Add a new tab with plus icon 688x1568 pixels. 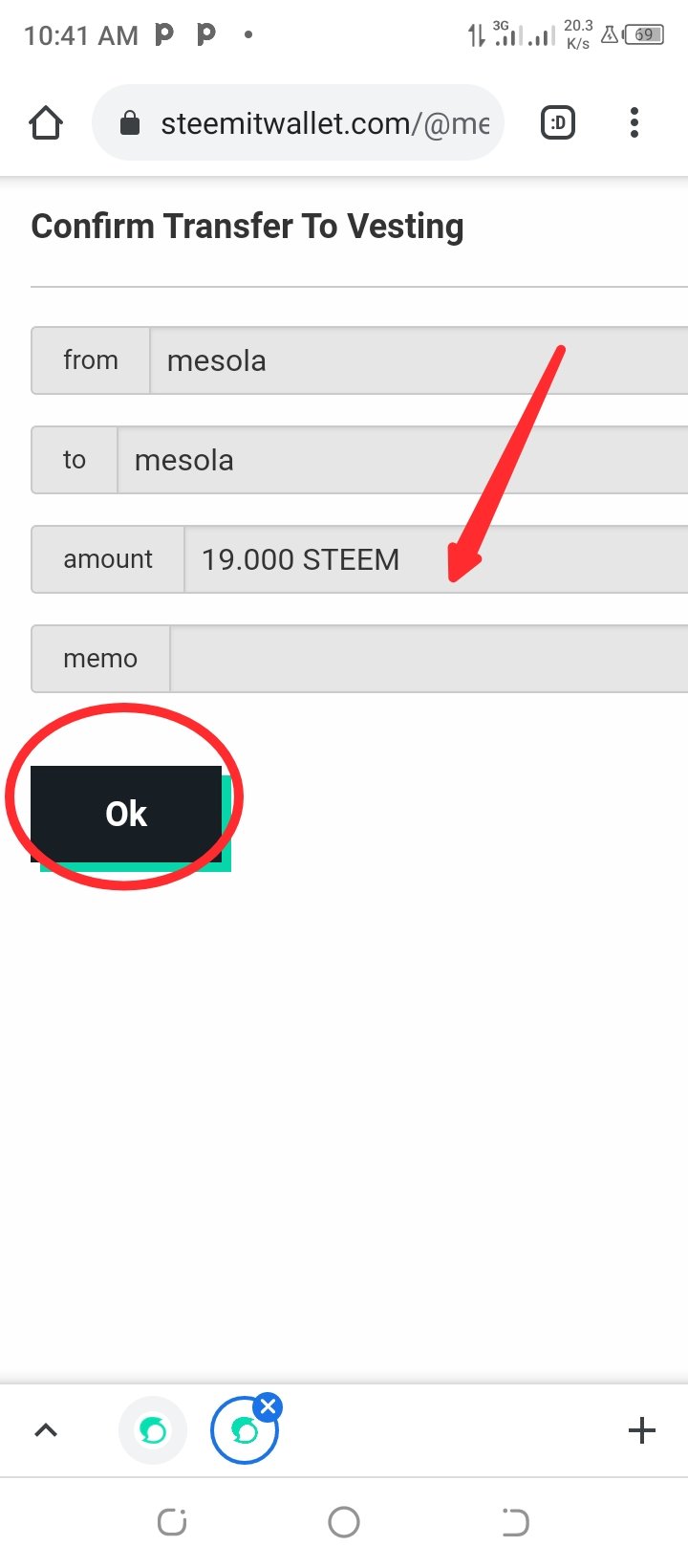(x=642, y=1430)
